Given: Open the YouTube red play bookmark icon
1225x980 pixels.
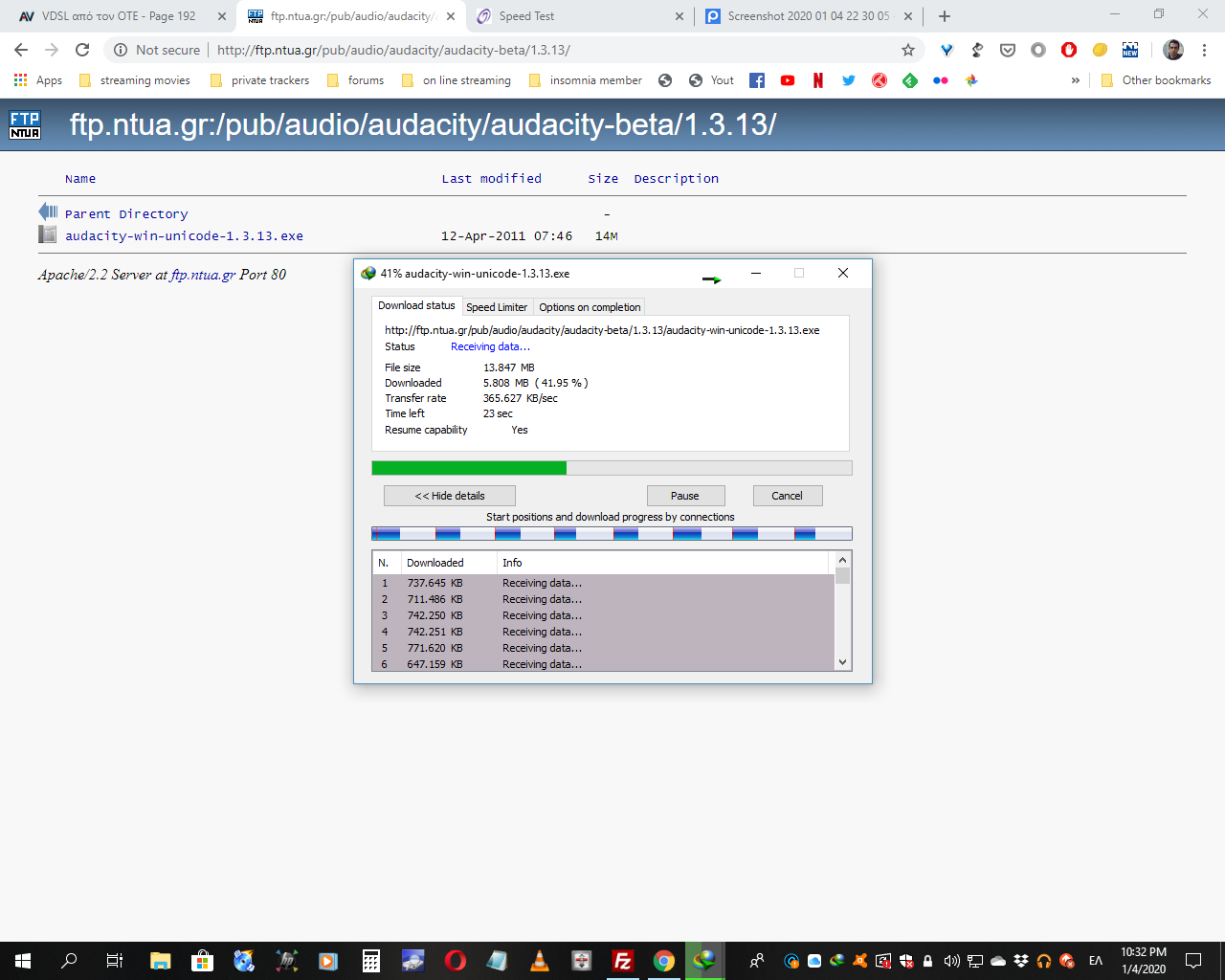Looking at the screenshot, I should coord(788,80).
